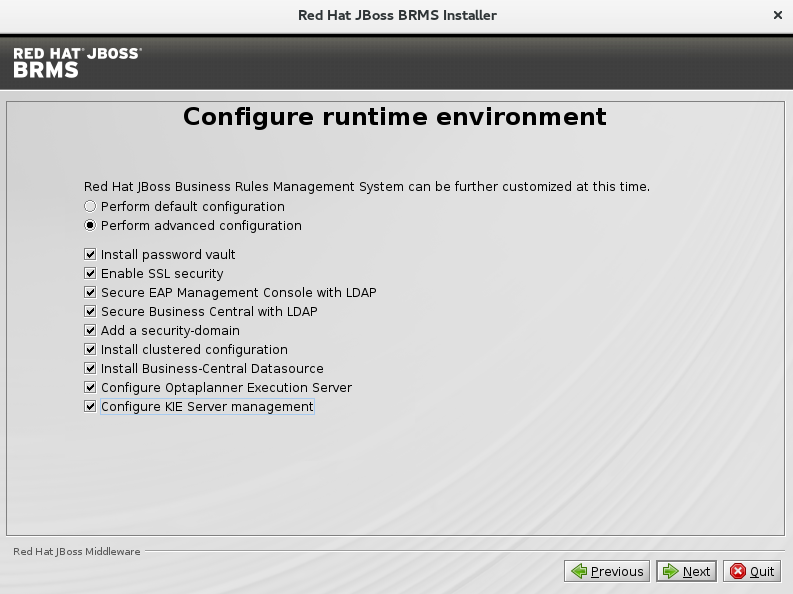793x594 pixels.
Task: Toggle Secure EAP Management Console with LDAP
Action: 90,292
